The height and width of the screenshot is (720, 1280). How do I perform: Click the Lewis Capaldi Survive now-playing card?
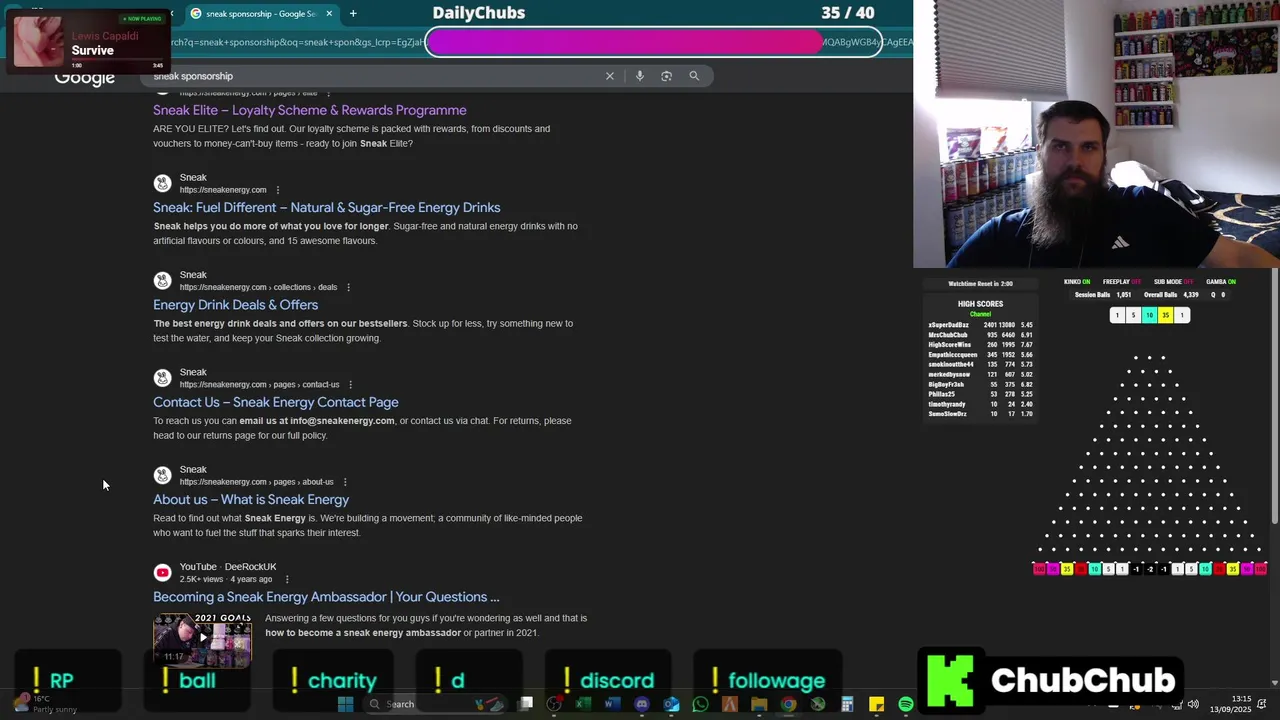[x=87, y=42]
